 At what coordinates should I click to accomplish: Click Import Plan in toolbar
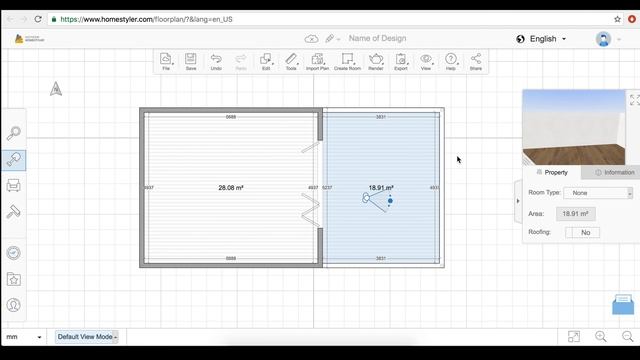click(x=318, y=62)
